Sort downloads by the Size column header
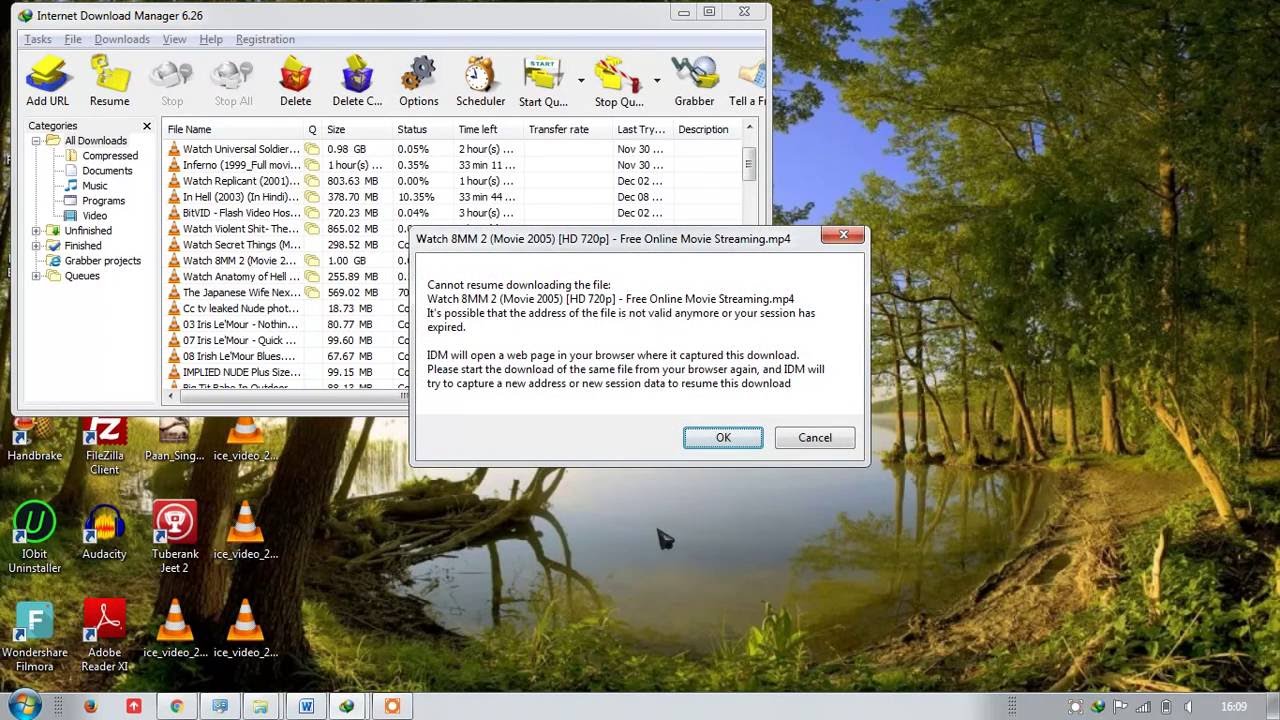The height and width of the screenshot is (720, 1280). [357, 129]
